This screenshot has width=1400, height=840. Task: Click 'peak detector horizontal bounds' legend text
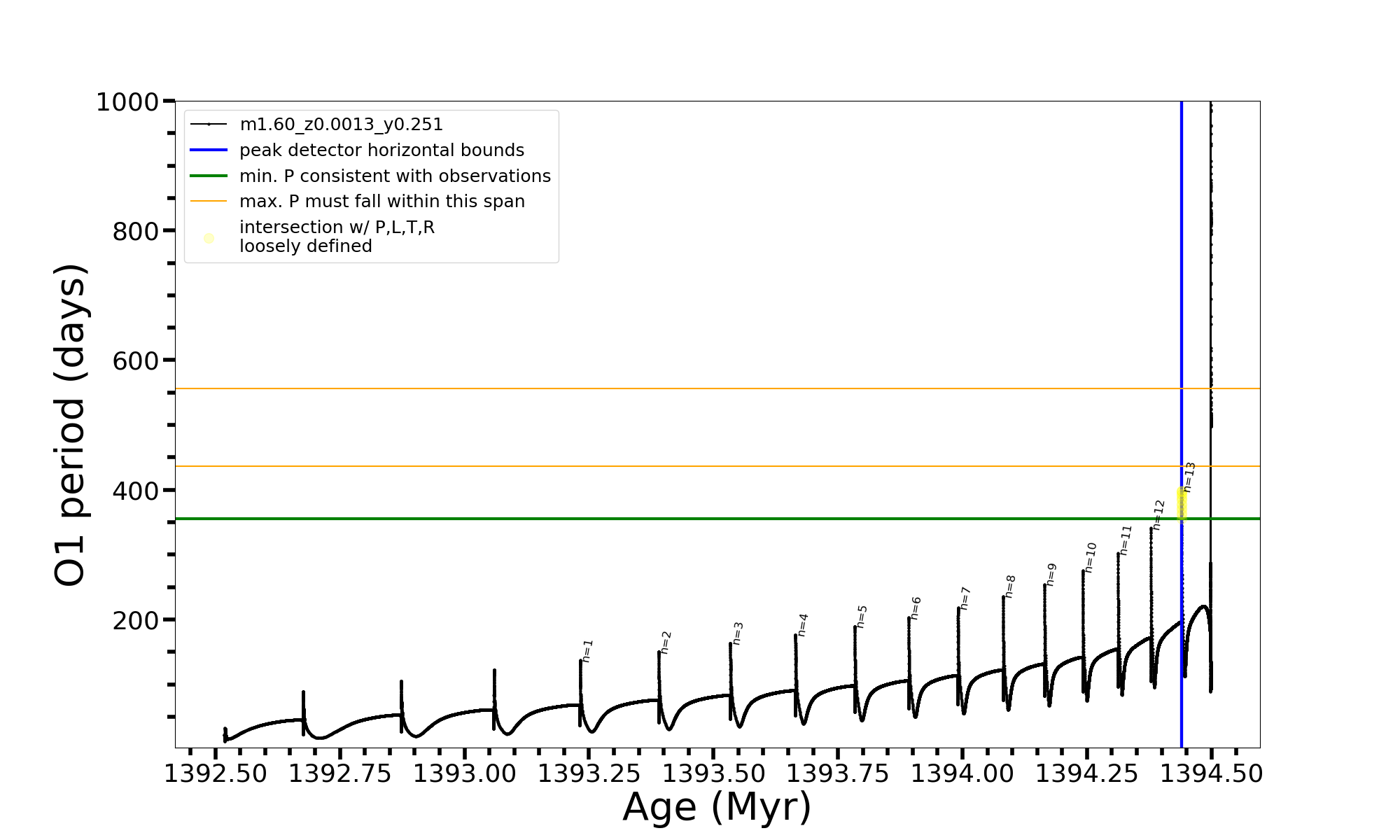(381, 150)
